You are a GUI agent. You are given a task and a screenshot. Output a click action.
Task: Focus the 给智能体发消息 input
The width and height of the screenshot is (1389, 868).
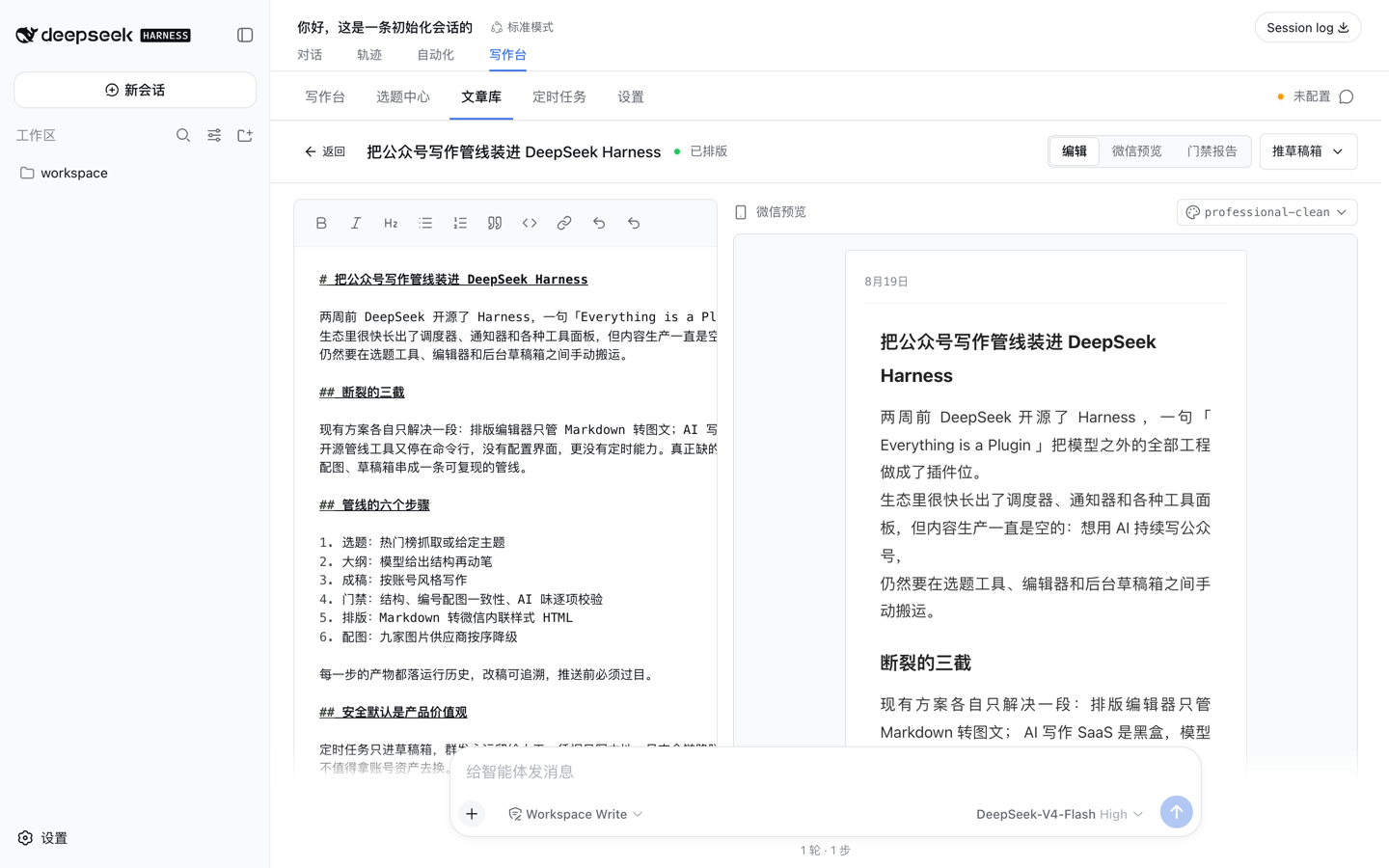point(825,772)
